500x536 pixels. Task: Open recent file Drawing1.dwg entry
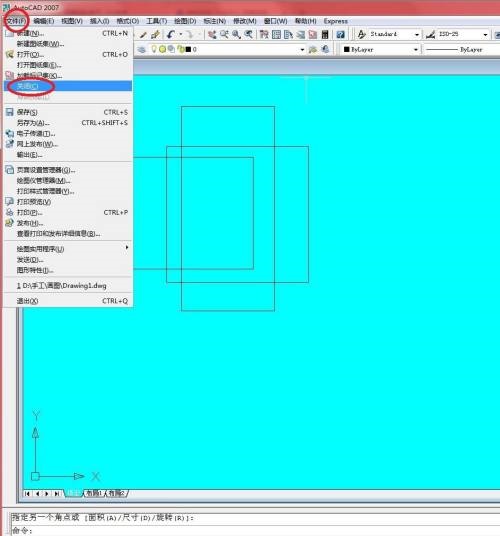[68, 285]
